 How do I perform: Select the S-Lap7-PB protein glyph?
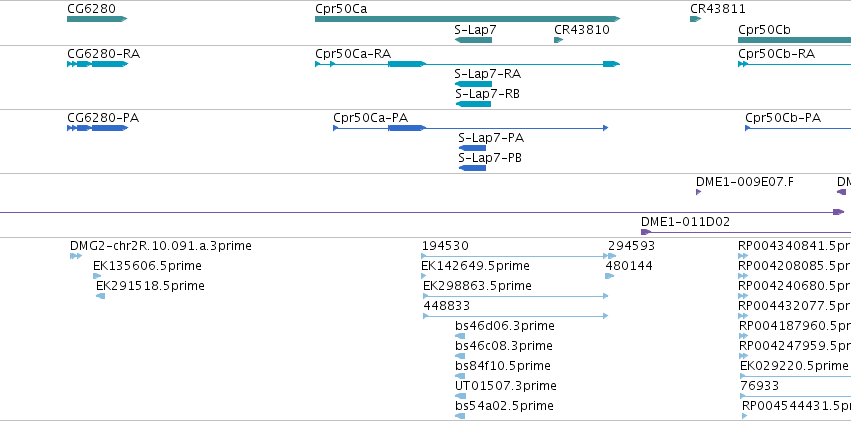pos(472,168)
